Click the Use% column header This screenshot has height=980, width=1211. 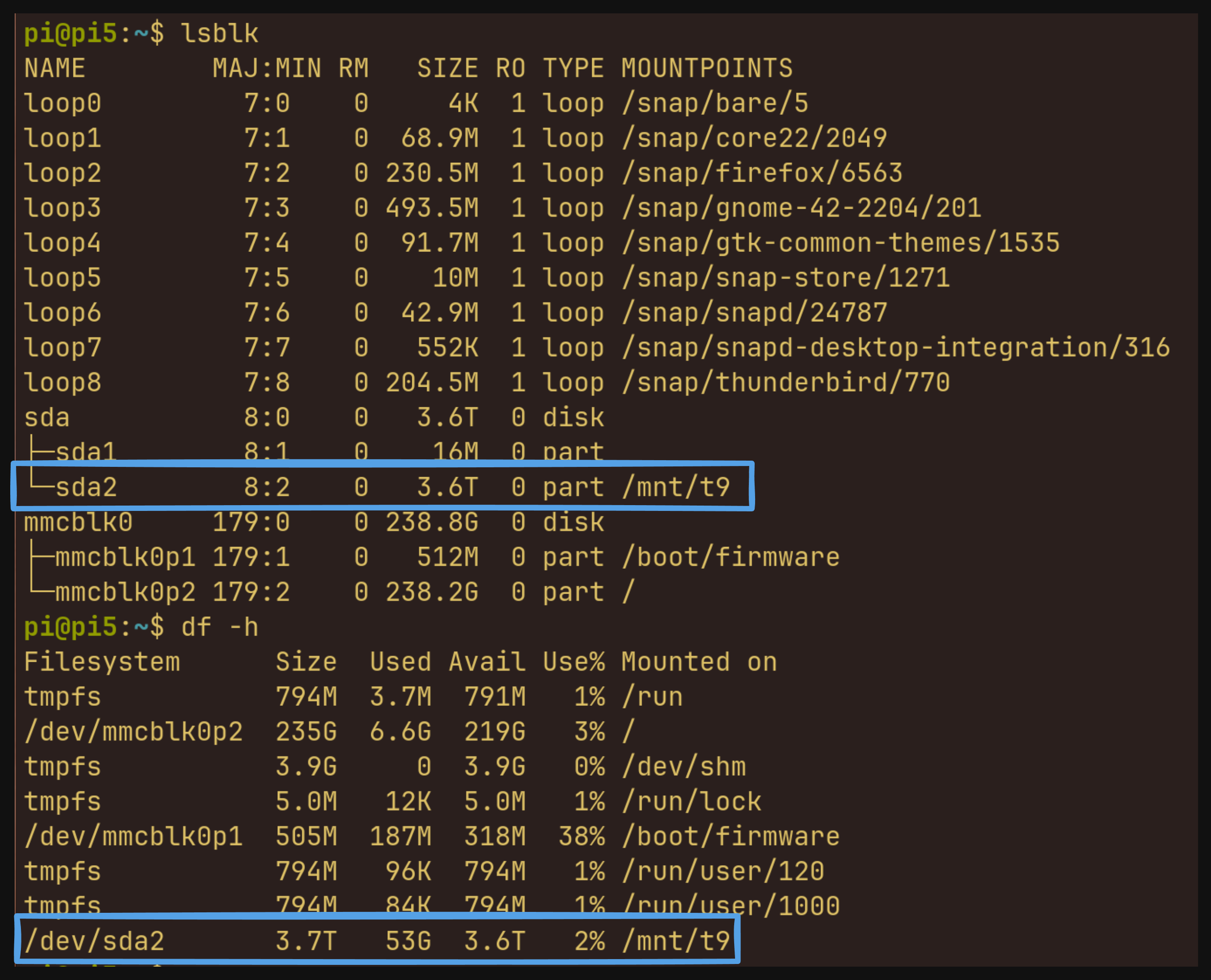click(x=573, y=662)
